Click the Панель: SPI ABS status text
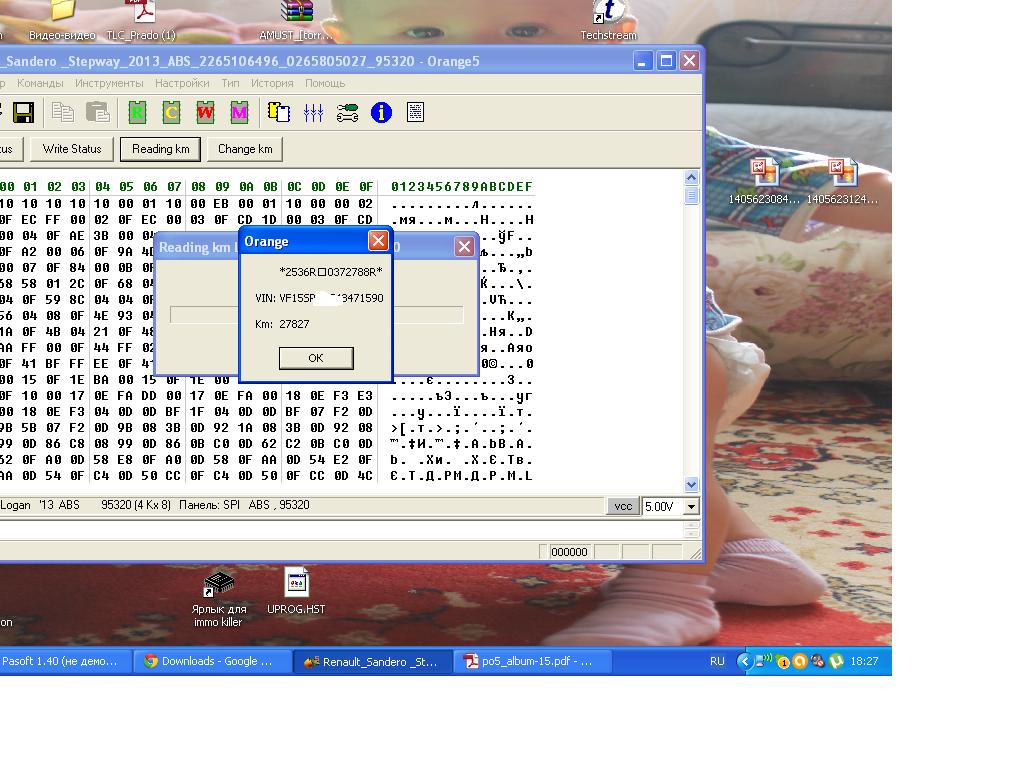The height and width of the screenshot is (768, 1024). click(244, 505)
